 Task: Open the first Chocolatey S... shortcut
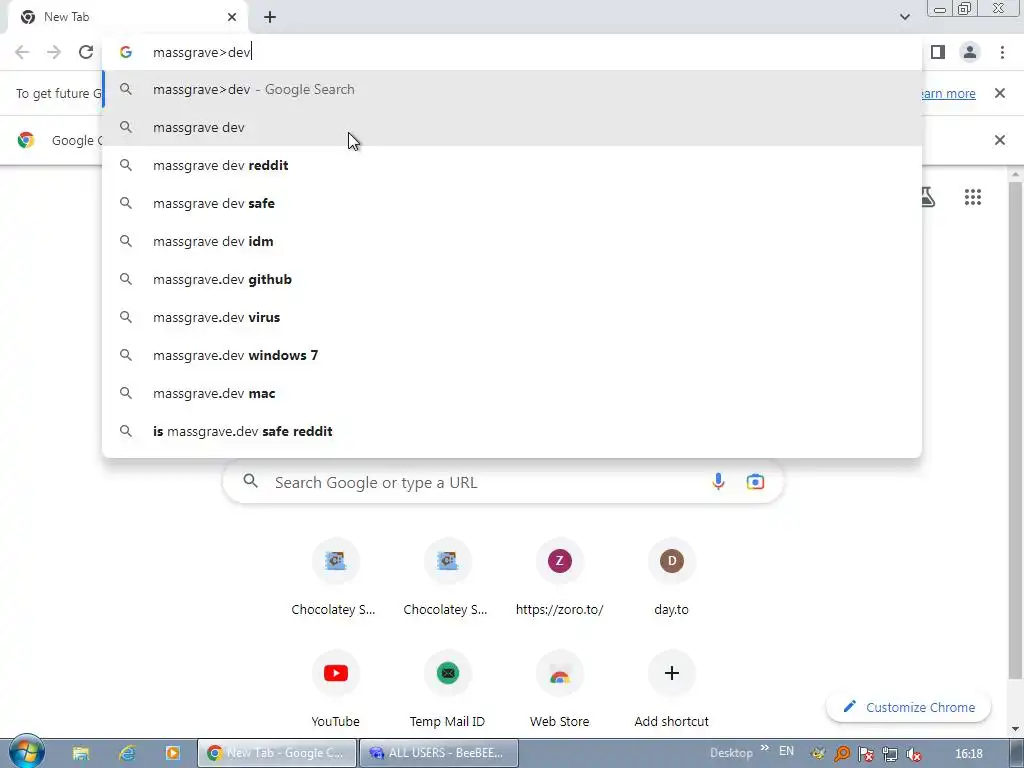pyautogui.click(x=336, y=577)
